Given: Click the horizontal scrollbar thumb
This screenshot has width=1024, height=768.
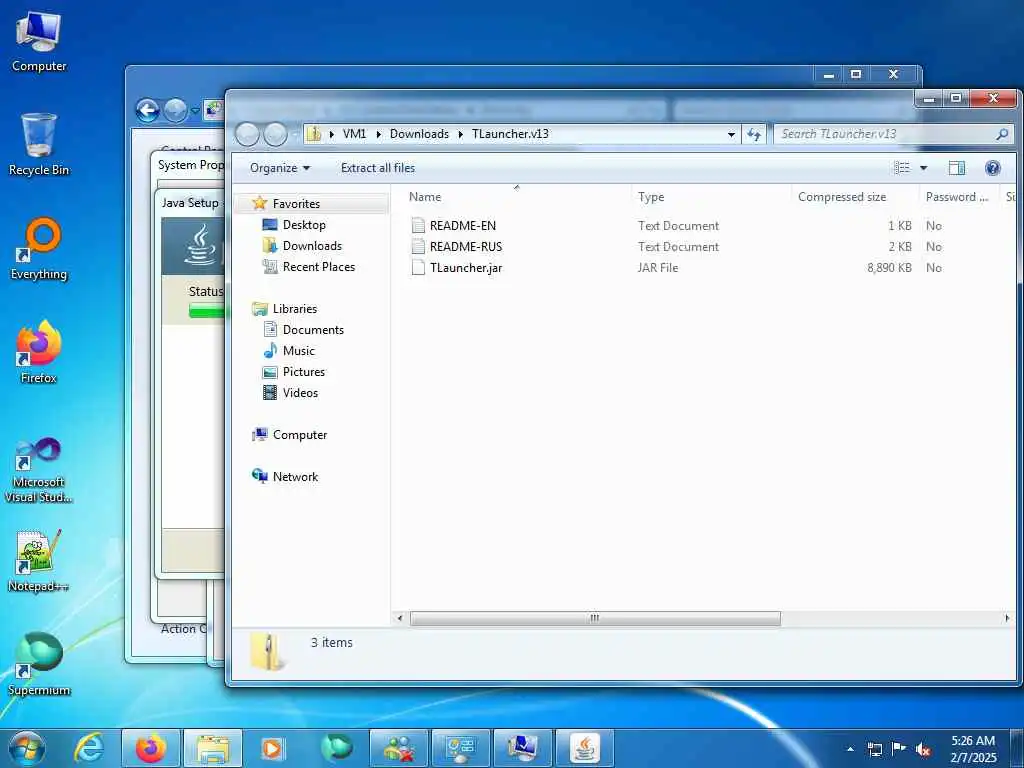Looking at the screenshot, I should coord(595,618).
